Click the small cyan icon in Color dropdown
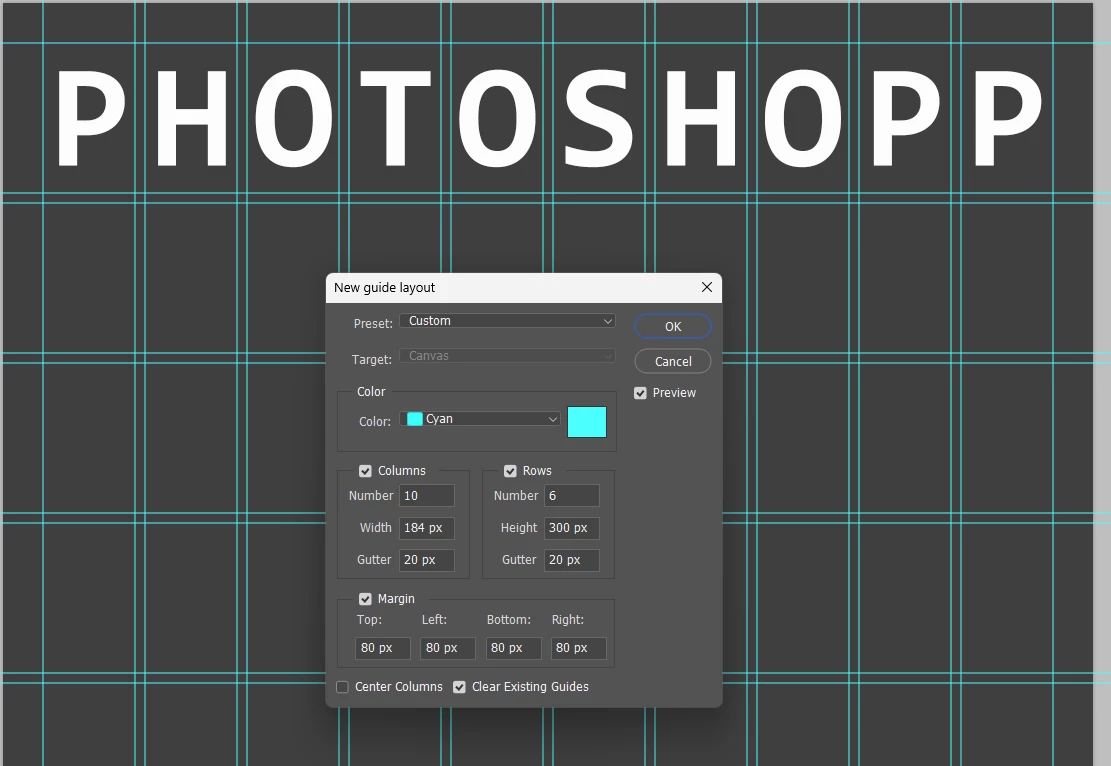1111x766 pixels. click(x=415, y=419)
